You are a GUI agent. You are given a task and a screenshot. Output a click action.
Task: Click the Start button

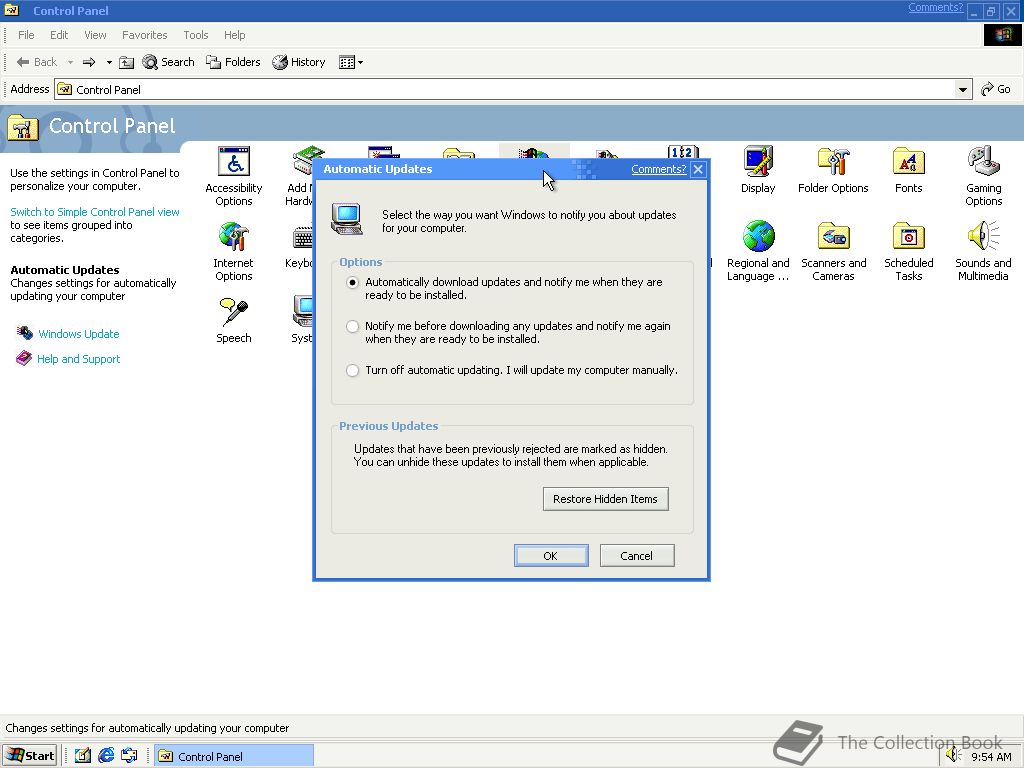tap(30, 756)
